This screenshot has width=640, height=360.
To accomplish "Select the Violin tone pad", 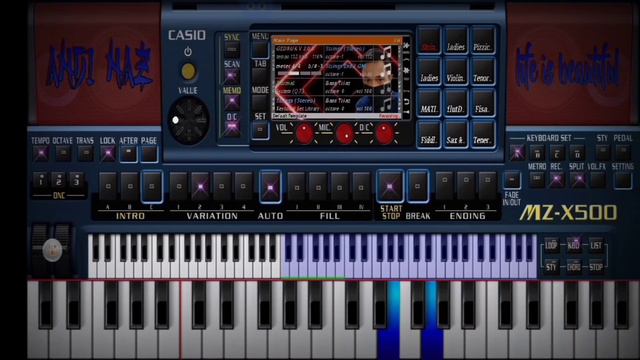I will pos(456,72).
